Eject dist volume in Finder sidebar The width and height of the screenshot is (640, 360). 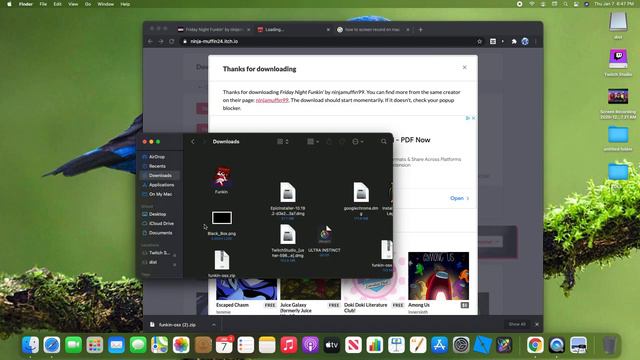[175, 264]
